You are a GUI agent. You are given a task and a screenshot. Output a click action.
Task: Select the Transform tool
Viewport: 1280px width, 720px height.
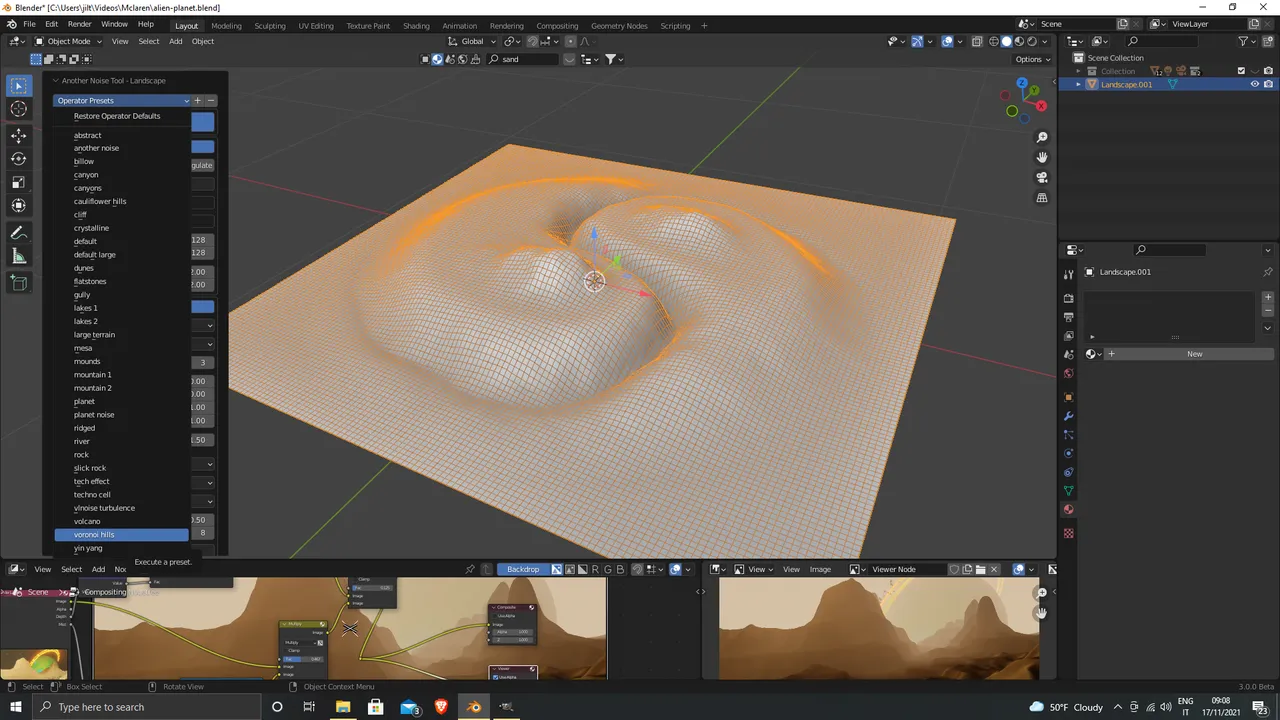[19, 206]
